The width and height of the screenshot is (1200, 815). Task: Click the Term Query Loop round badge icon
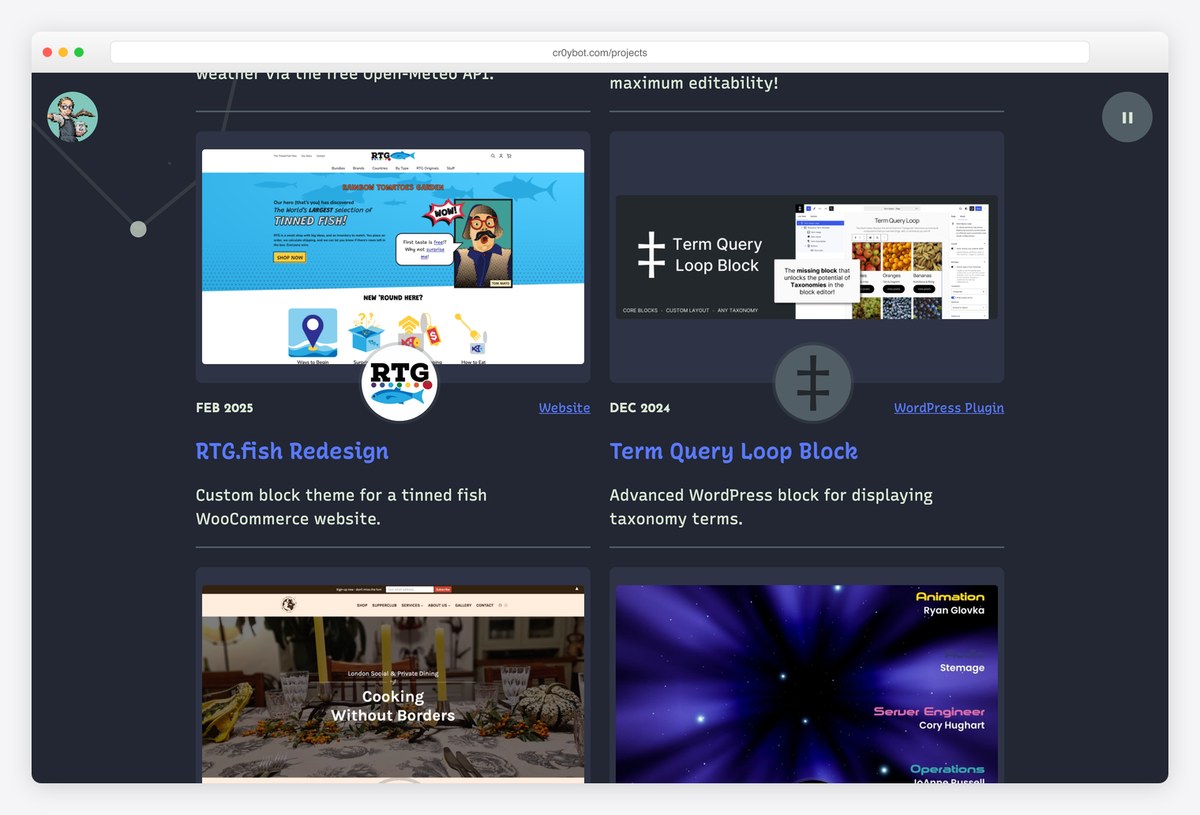click(x=813, y=383)
